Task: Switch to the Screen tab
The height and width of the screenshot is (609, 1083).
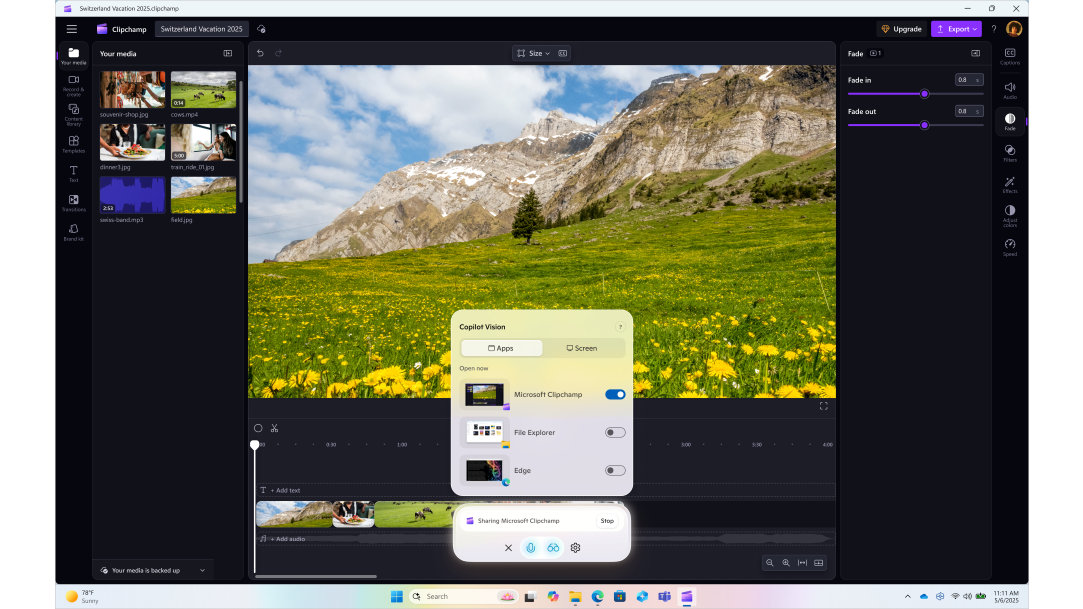Action: [x=582, y=348]
